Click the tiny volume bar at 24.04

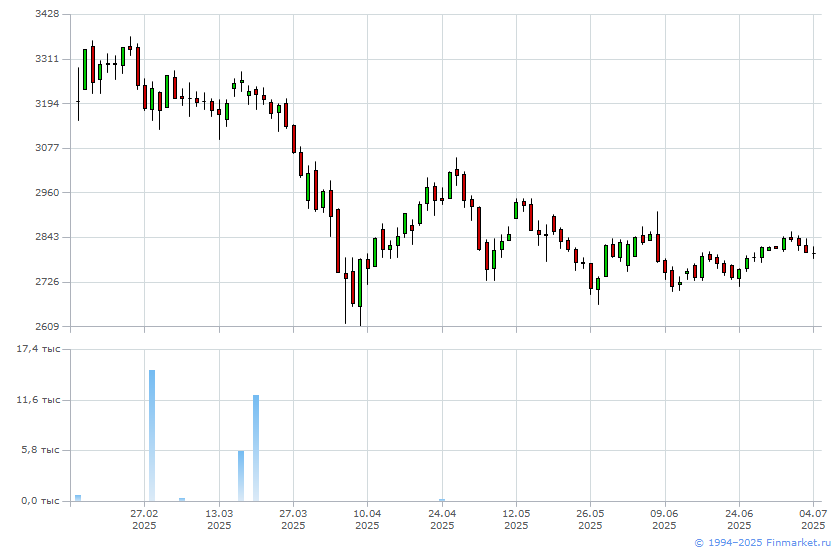442,500
